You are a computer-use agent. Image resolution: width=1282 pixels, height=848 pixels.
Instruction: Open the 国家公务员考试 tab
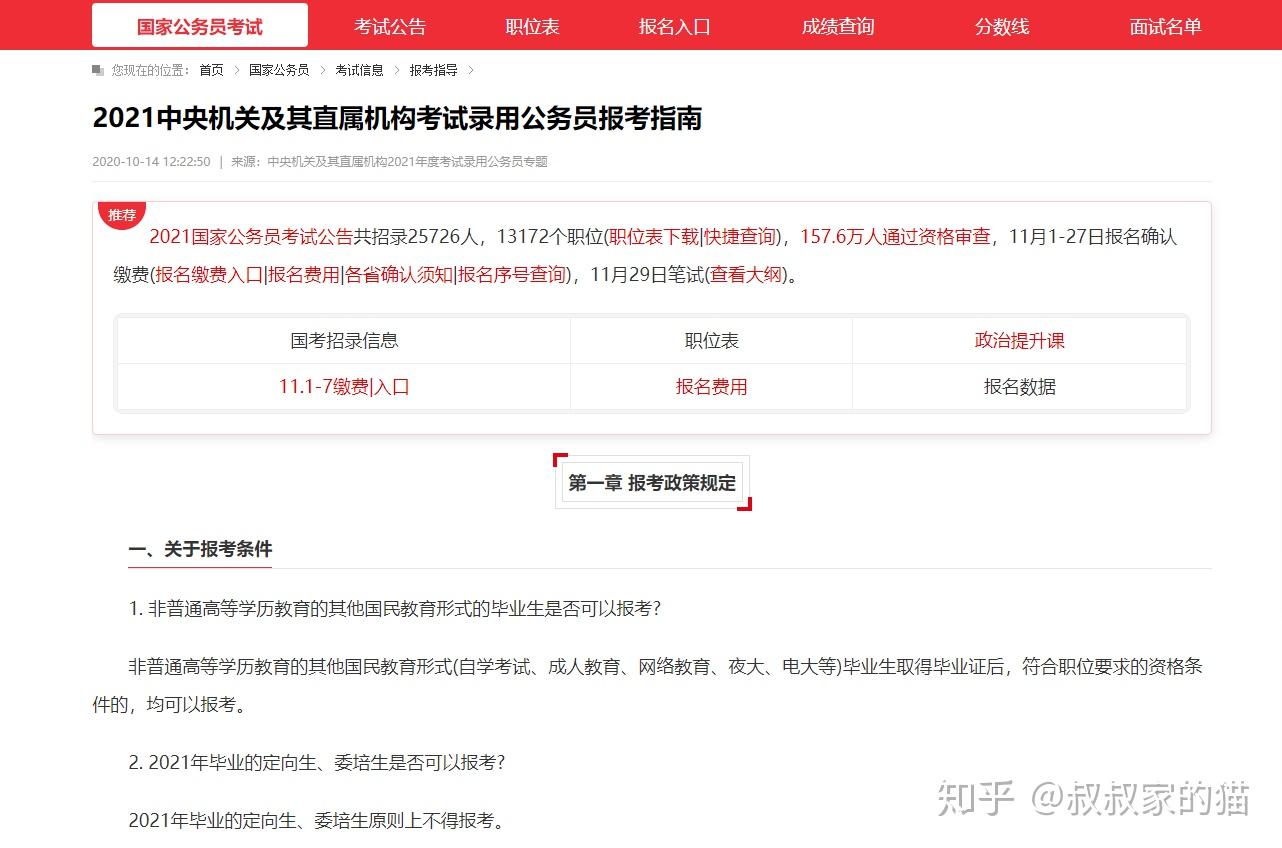click(x=200, y=26)
